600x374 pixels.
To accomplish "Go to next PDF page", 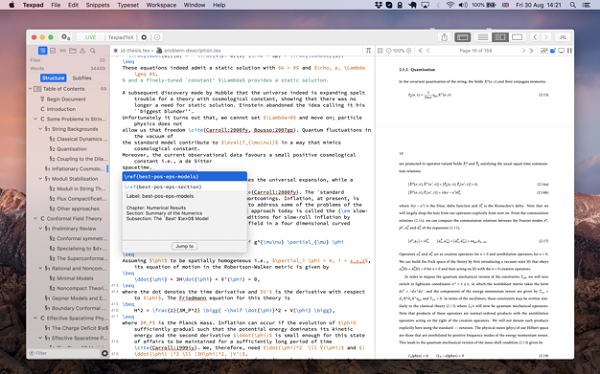I will [523, 51].
